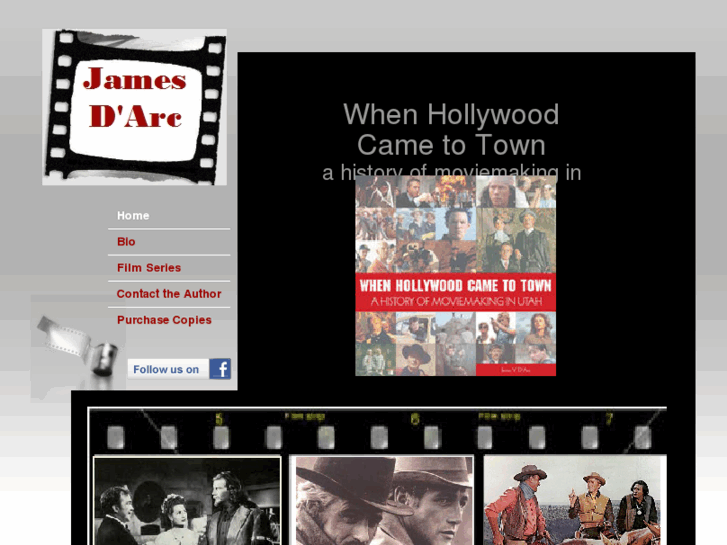Open Purchase Copies page

pyautogui.click(x=164, y=320)
